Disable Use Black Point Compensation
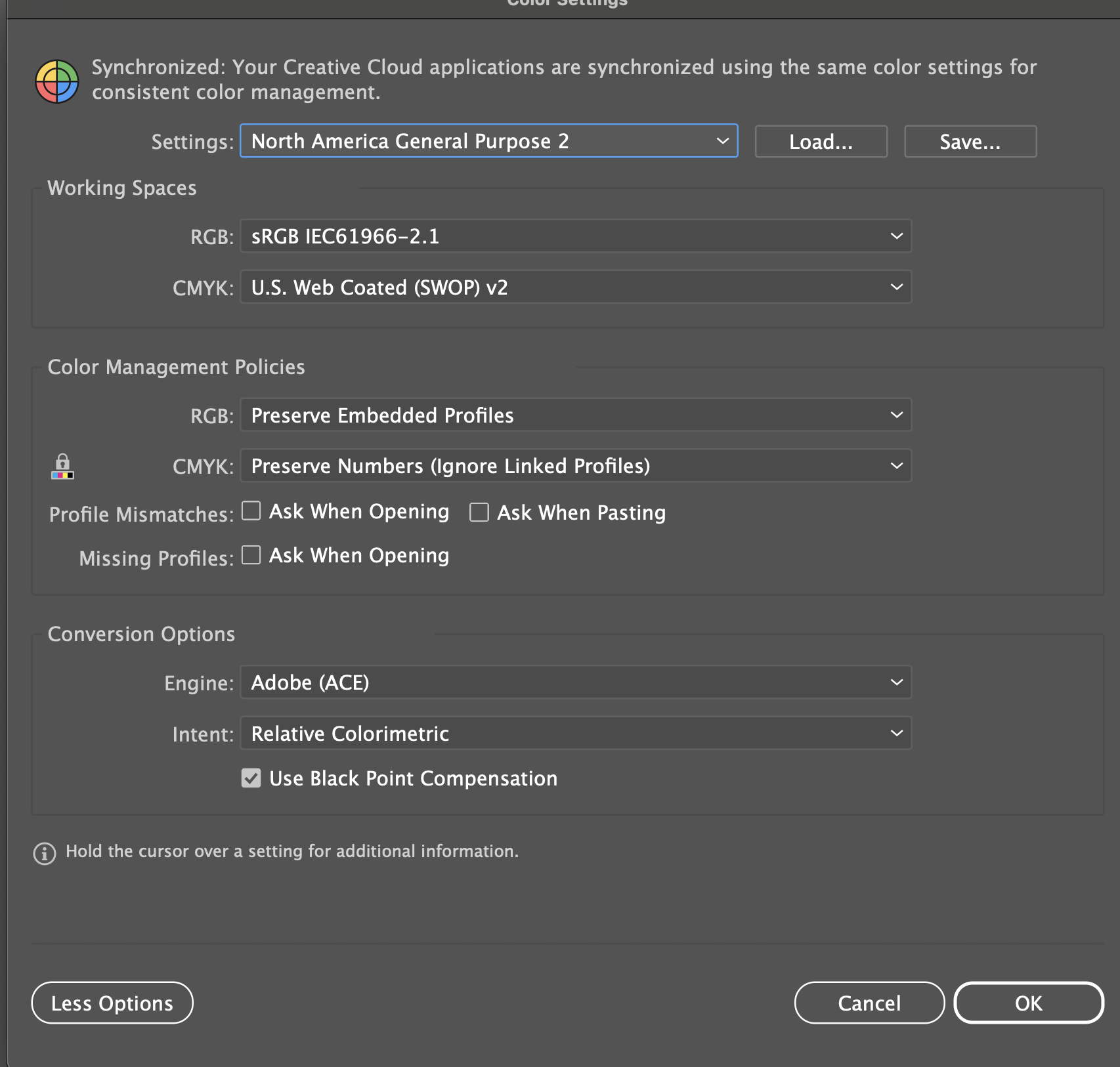Image resolution: width=1120 pixels, height=1067 pixels. coord(251,778)
